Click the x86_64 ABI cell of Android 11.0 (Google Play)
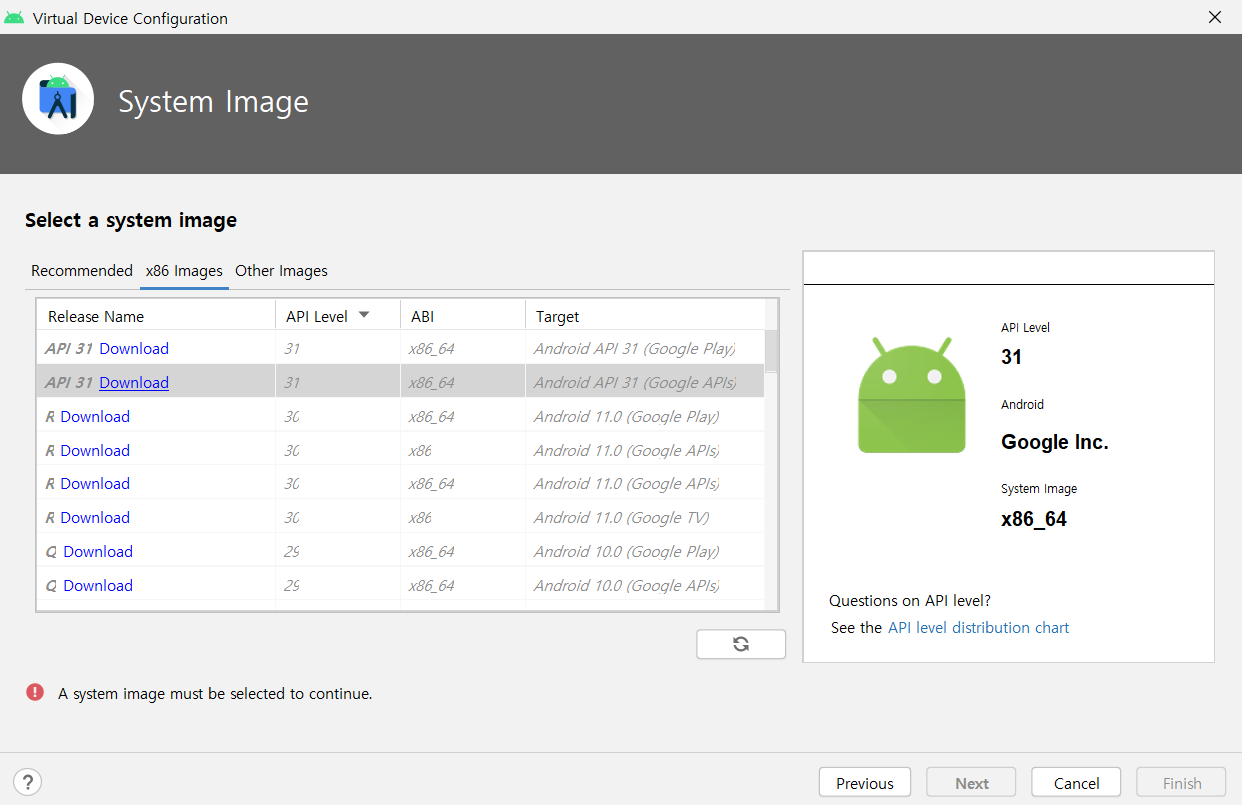 pos(463,416)
